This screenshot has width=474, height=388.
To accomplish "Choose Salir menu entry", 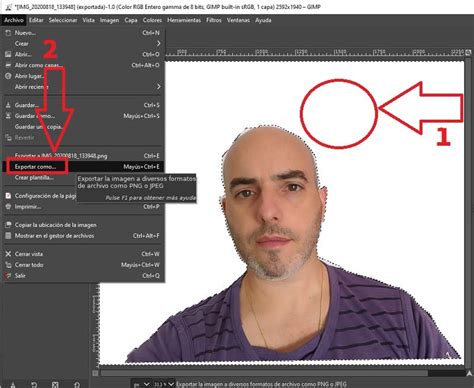I will click(83, 276).
